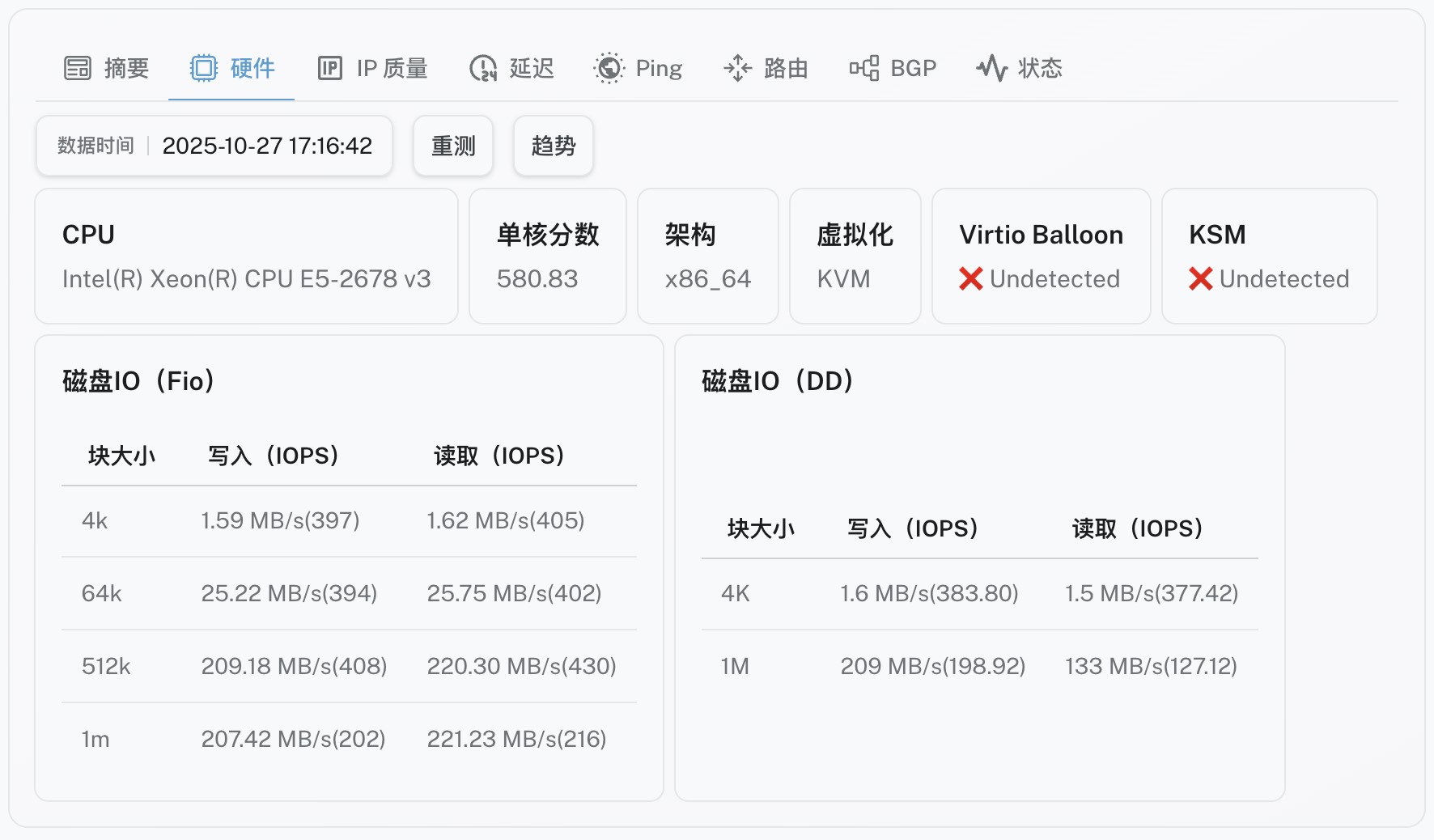Open the 趋势 trends view

[553, 146]
